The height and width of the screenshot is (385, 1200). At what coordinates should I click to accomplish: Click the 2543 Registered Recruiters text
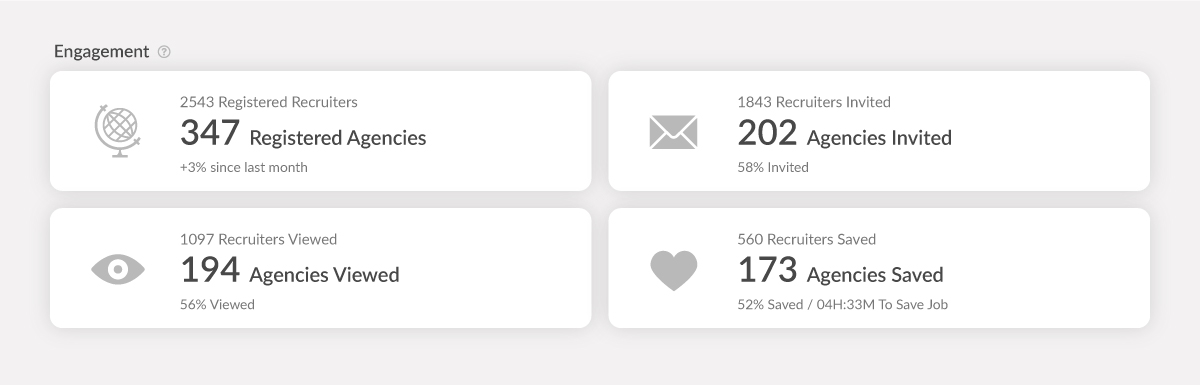[269, 102]
